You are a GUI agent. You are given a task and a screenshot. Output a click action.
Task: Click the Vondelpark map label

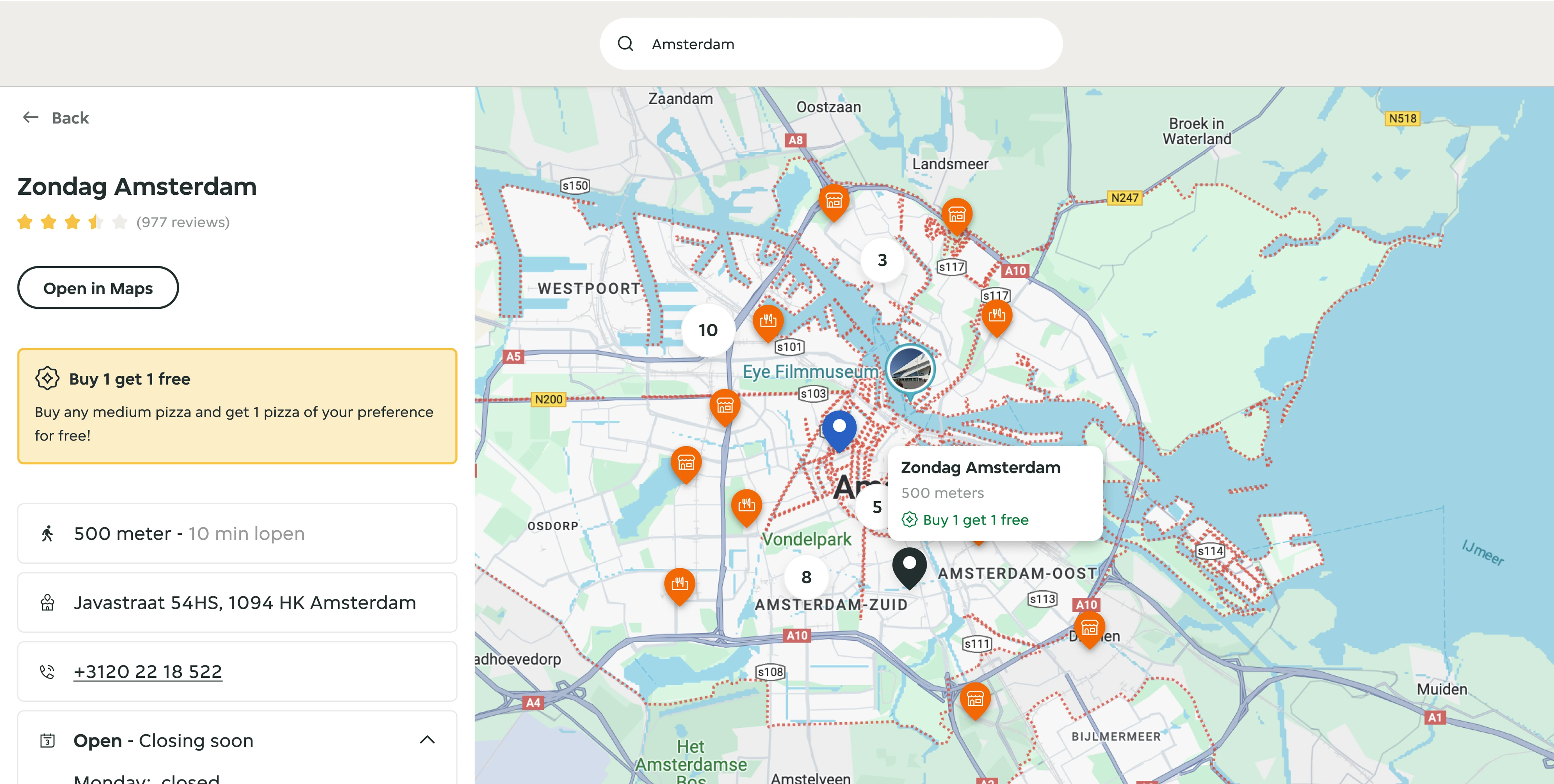(807, 538)
